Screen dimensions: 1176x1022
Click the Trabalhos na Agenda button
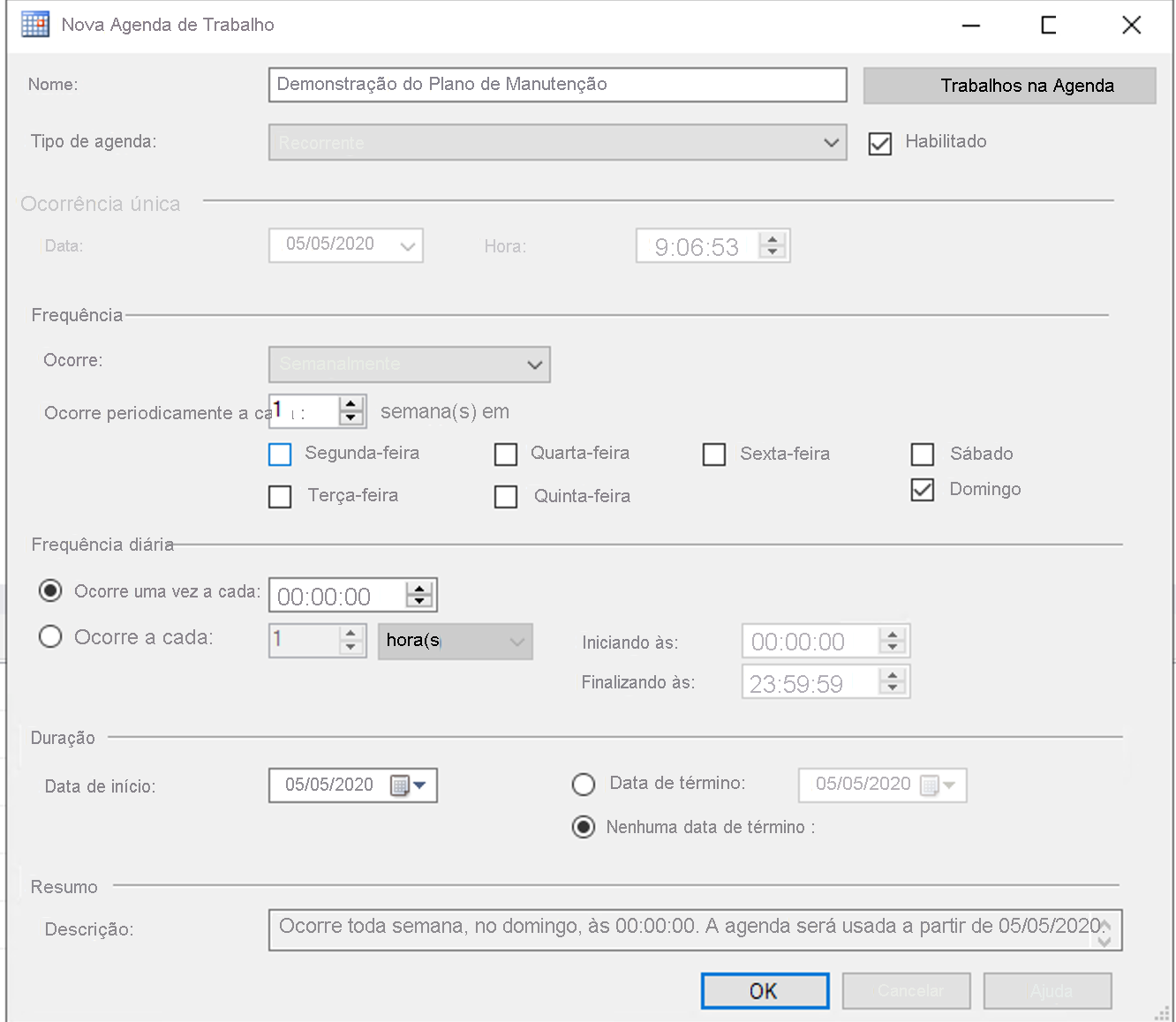coord(1009,85)
